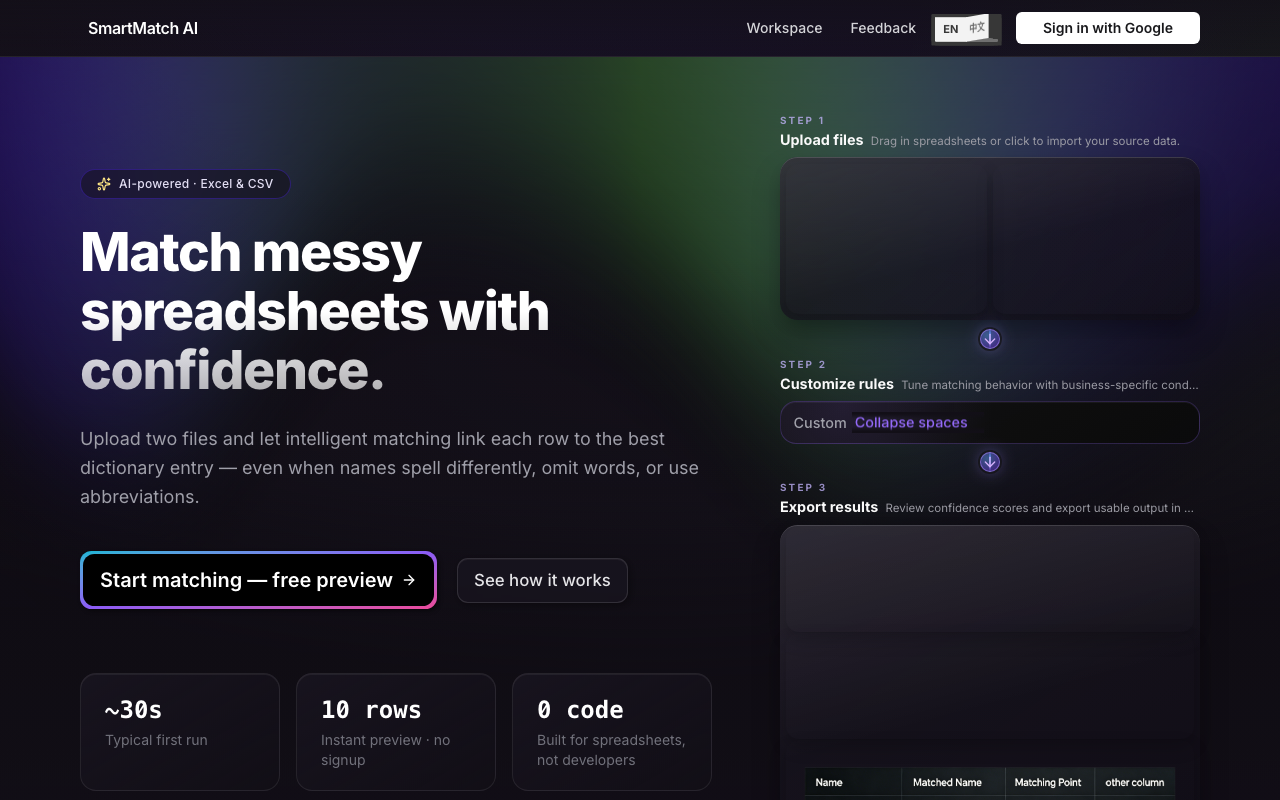Image resolution: width=1280 pixels, height=800 pixels.
Task: Click the 0 code stat card
Action: click(612, 732)
